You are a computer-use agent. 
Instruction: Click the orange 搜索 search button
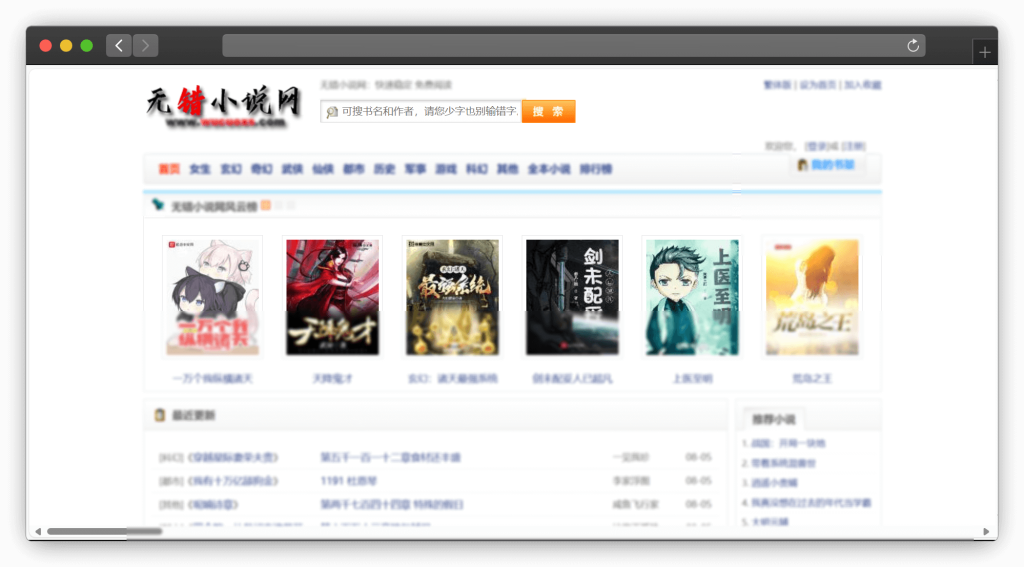click(548, 111)
